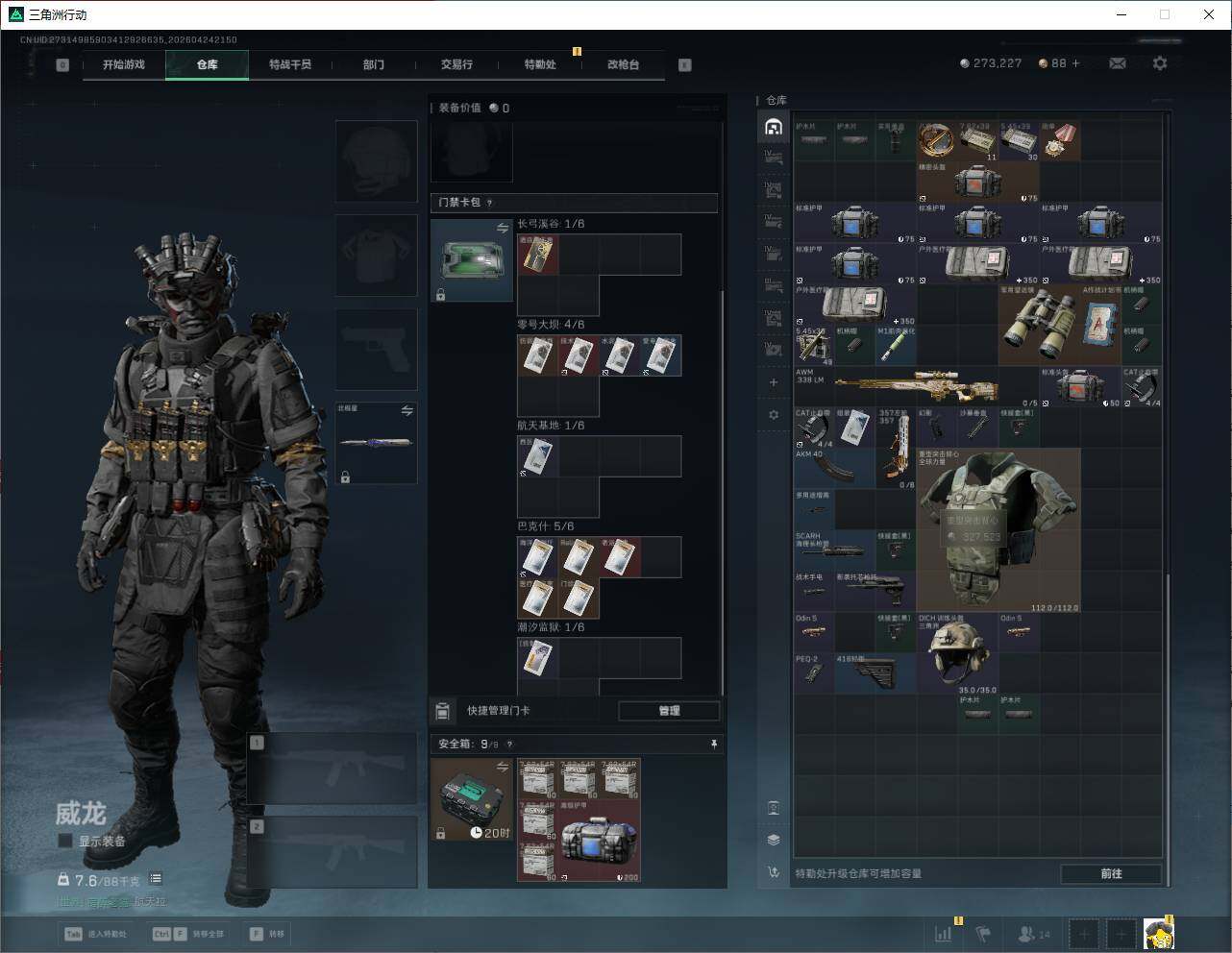Click the first empty team slot plus
Viewport: 1232px width, 953px height.
click(1085, 933)
